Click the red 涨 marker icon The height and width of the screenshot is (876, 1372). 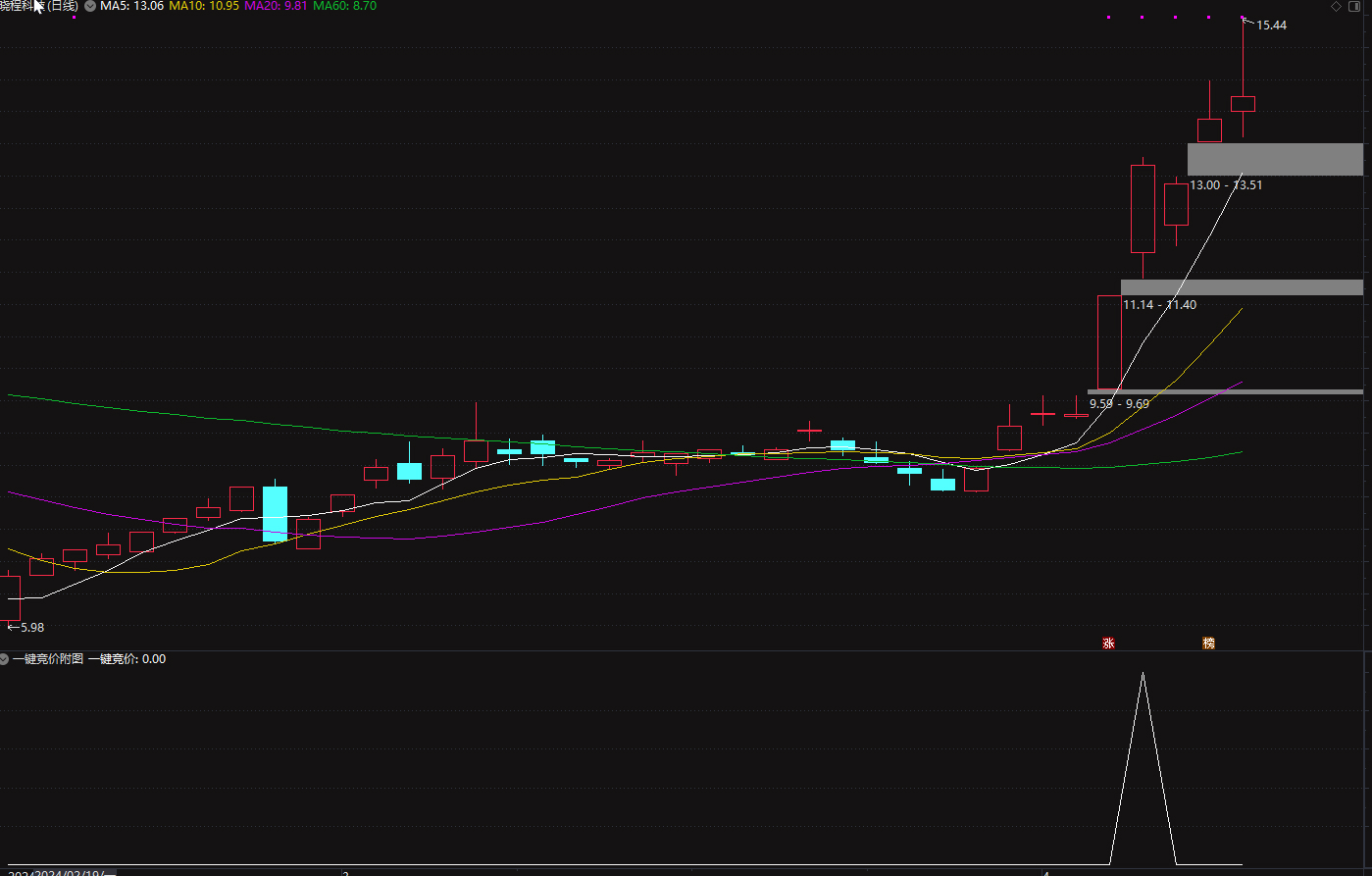pyautogui.click(x=1108, y=644)
